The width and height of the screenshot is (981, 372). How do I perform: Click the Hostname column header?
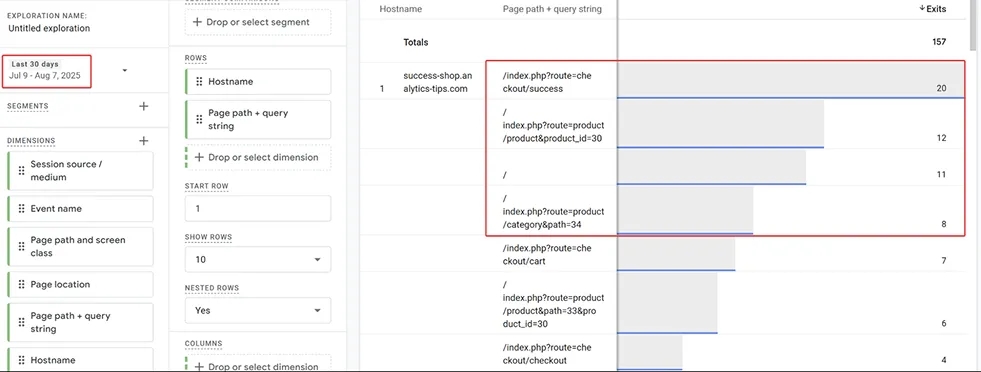pyautogui.click(x=400, y=9)
